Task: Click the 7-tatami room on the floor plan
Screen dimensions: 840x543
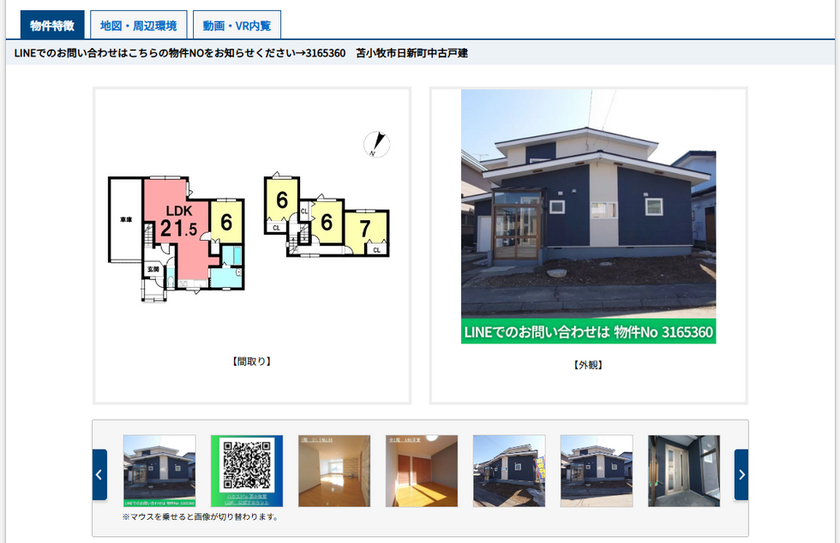Action: (365, 230)
